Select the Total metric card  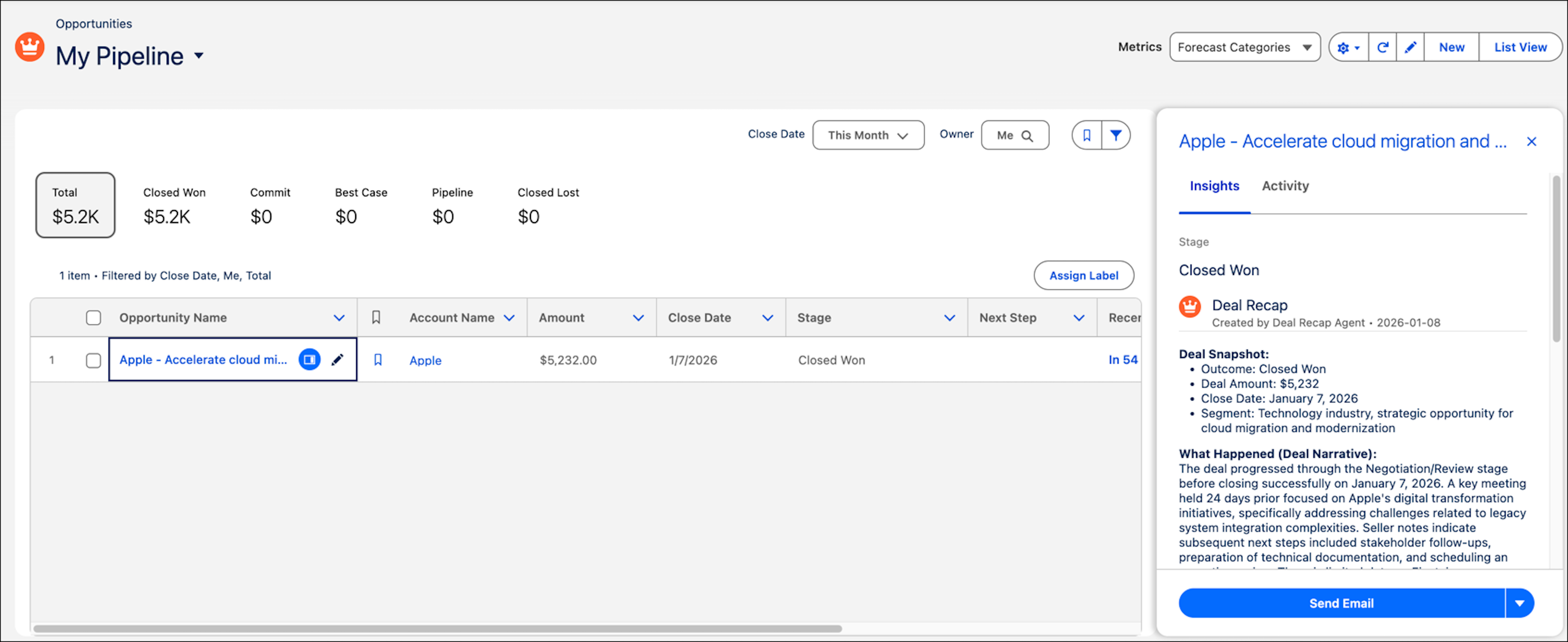click(x=76, y=205)
